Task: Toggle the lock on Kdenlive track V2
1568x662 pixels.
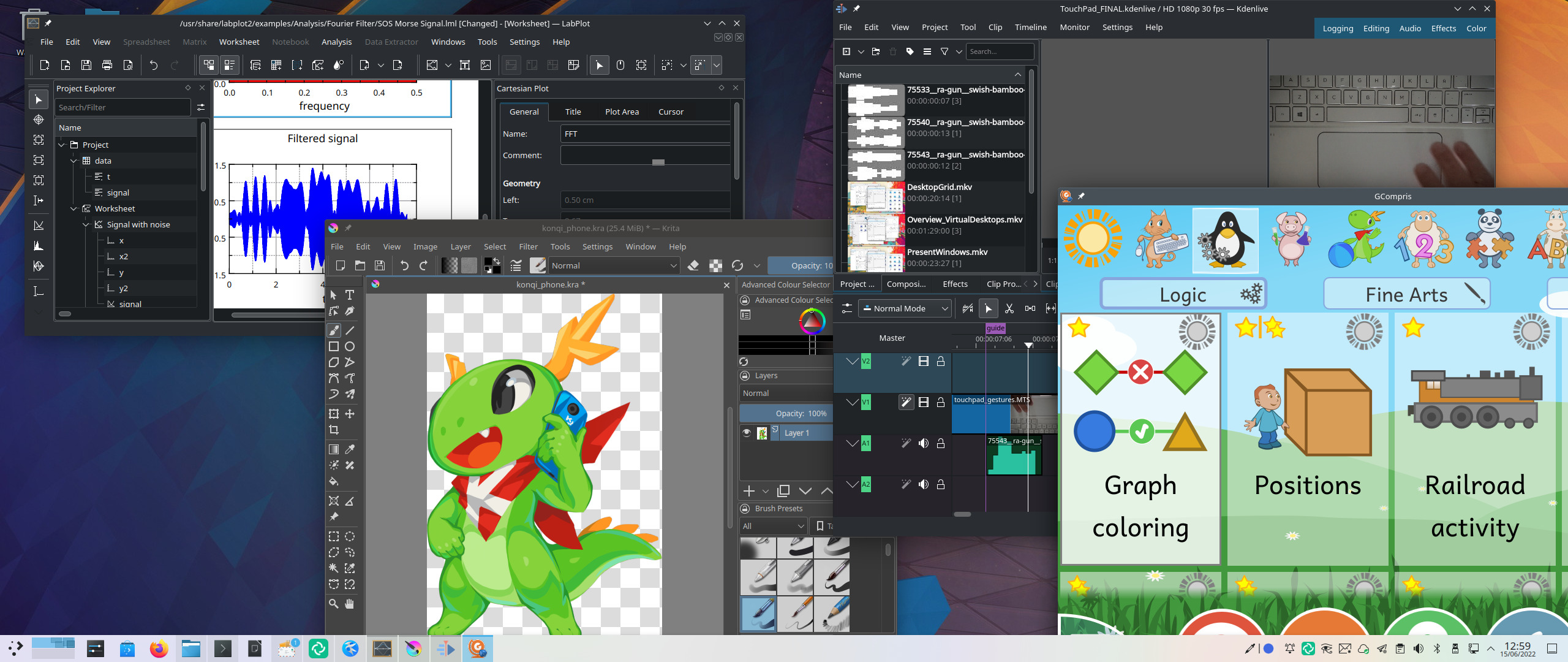Action: click(x=941, y=361)
